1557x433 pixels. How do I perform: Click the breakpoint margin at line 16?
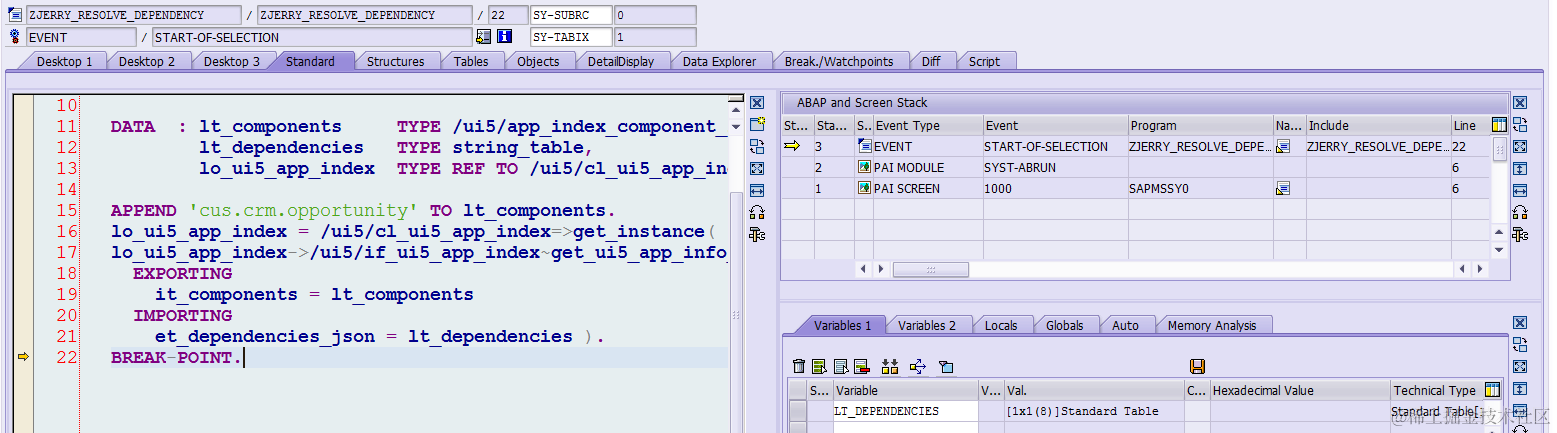pos(23,231)
